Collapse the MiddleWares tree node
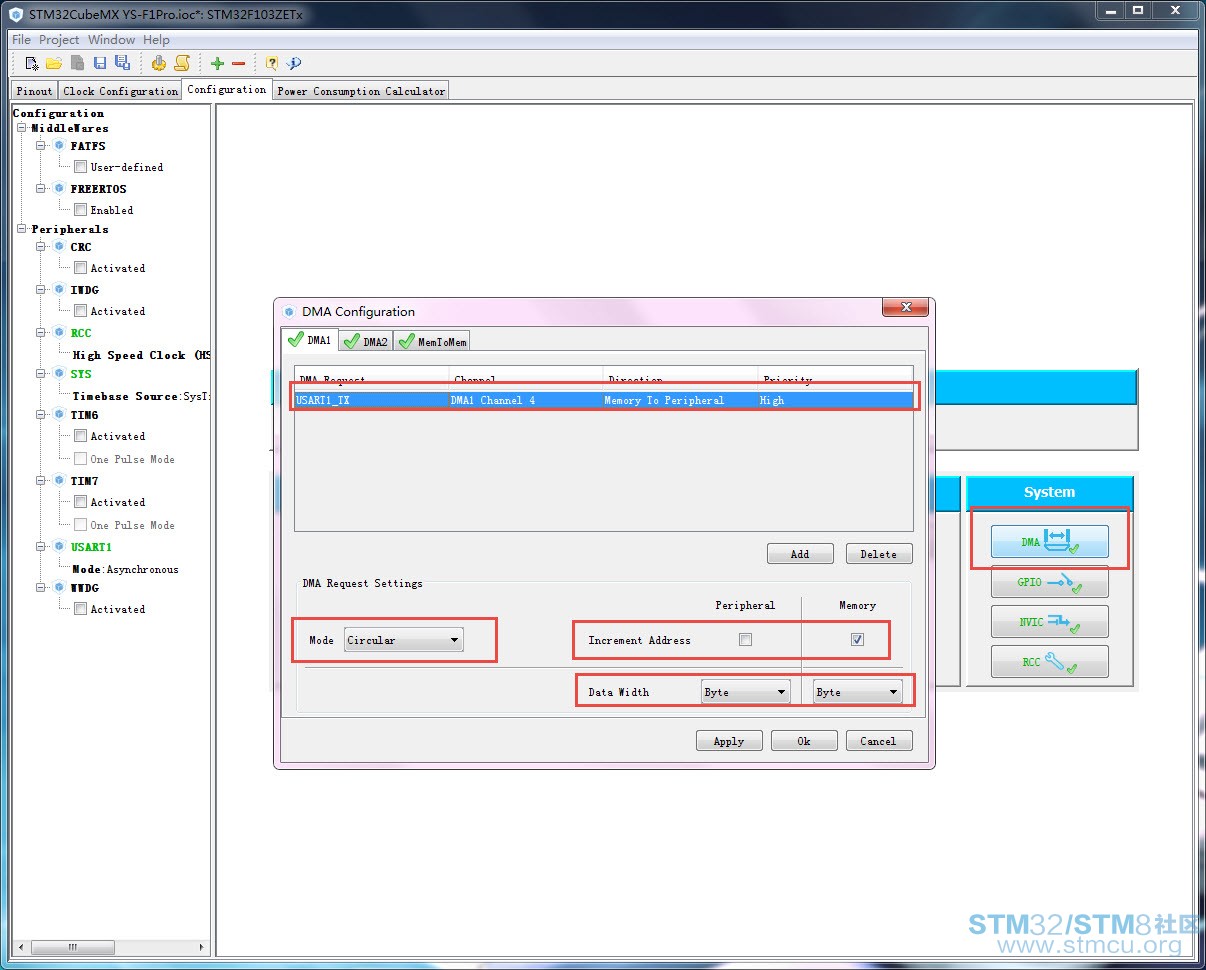1206x970 pixels. click(22, 128)
